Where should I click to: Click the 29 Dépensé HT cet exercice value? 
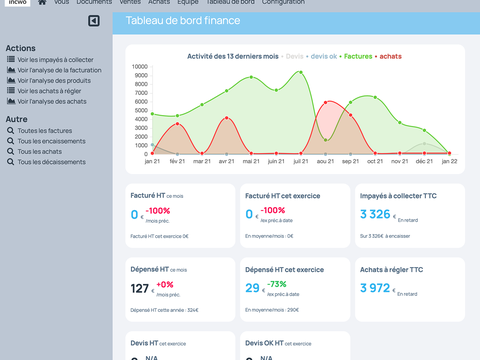coord(252,288)
